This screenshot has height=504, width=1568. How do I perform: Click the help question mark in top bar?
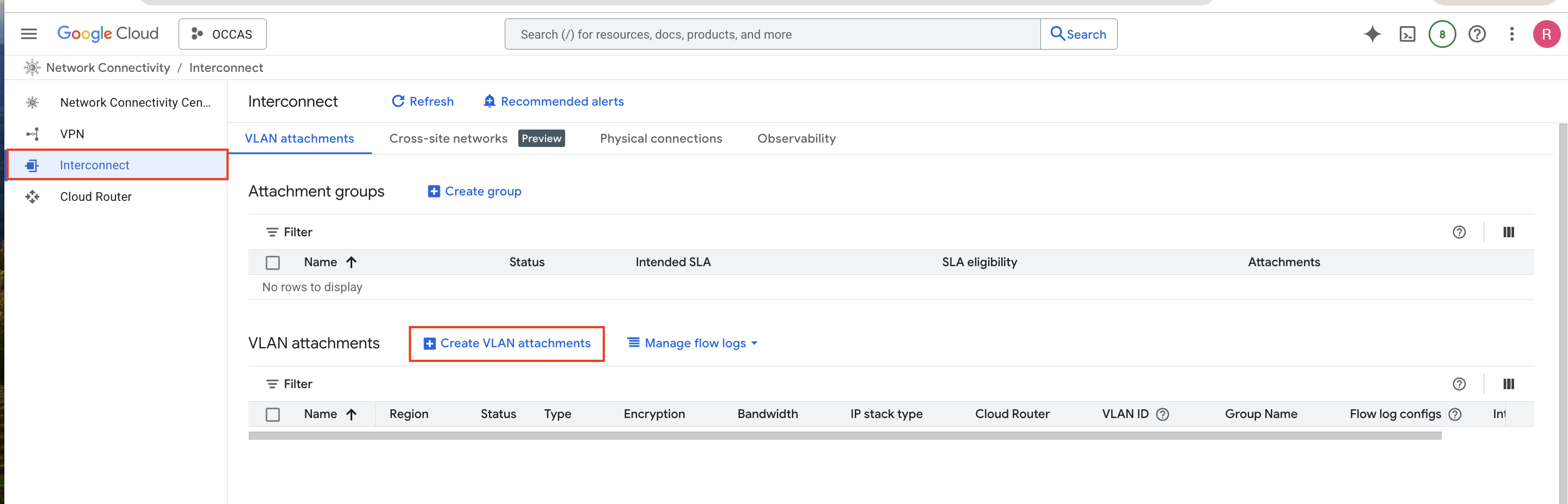(x=1477, y=34)
